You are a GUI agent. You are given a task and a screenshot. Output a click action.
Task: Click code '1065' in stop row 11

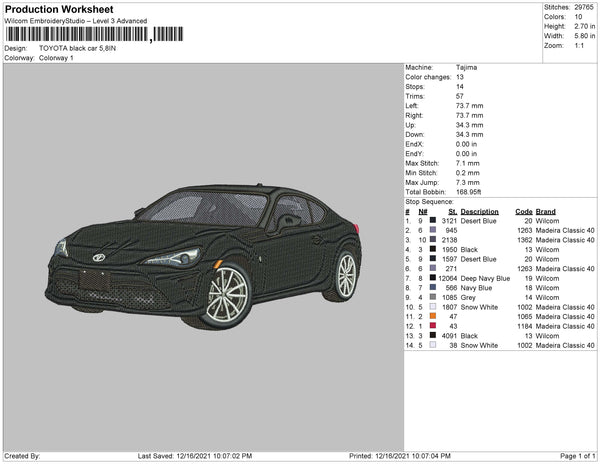pyautogui.click(x=525, y=317)
